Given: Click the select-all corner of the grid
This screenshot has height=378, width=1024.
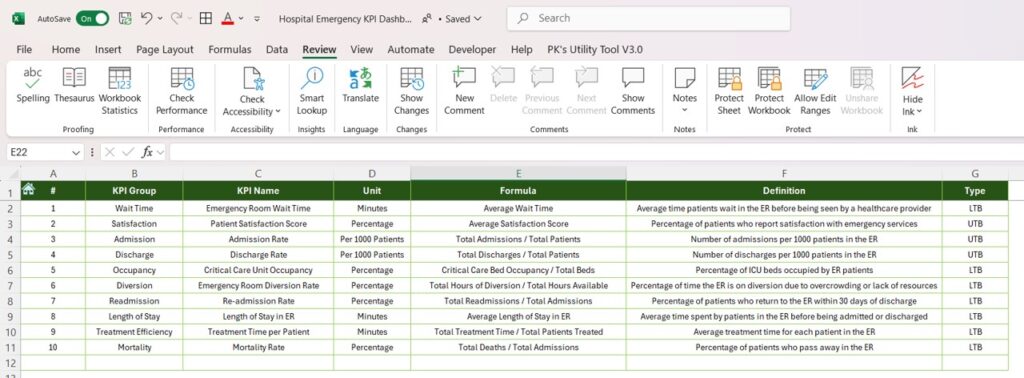Looking at the screenshot, I should coord(10,173).
